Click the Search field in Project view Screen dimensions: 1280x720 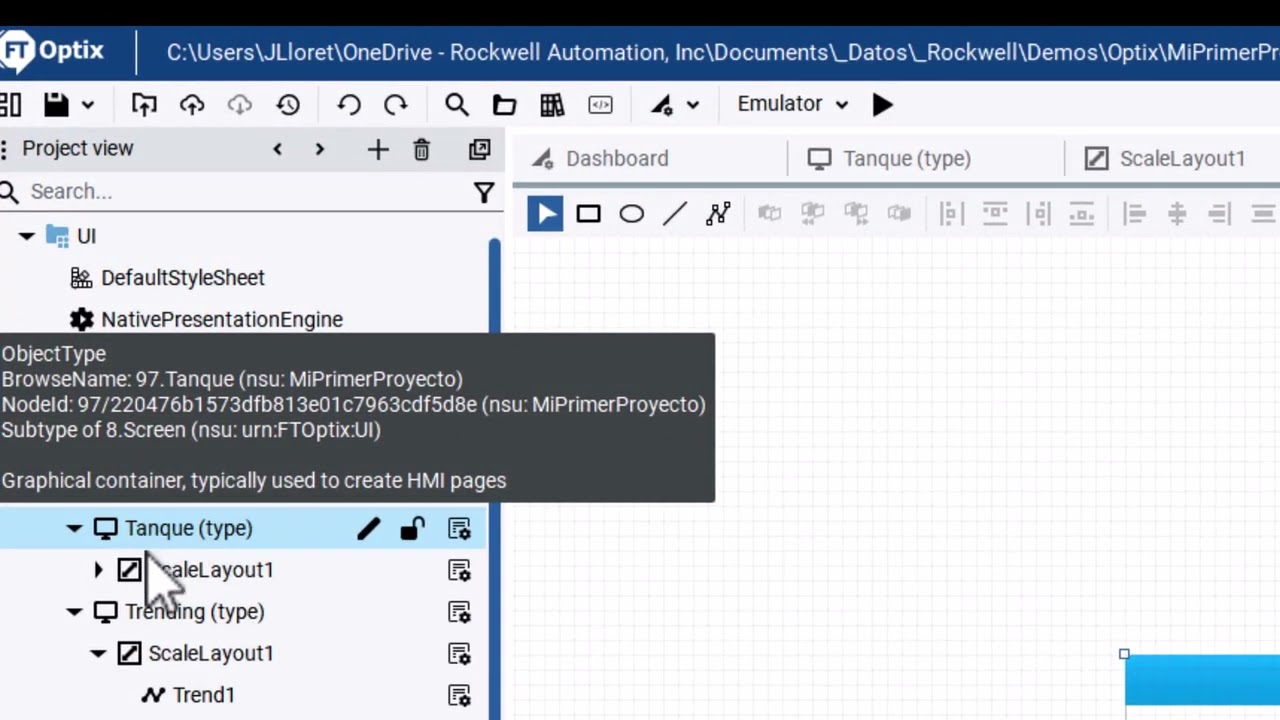250,191
